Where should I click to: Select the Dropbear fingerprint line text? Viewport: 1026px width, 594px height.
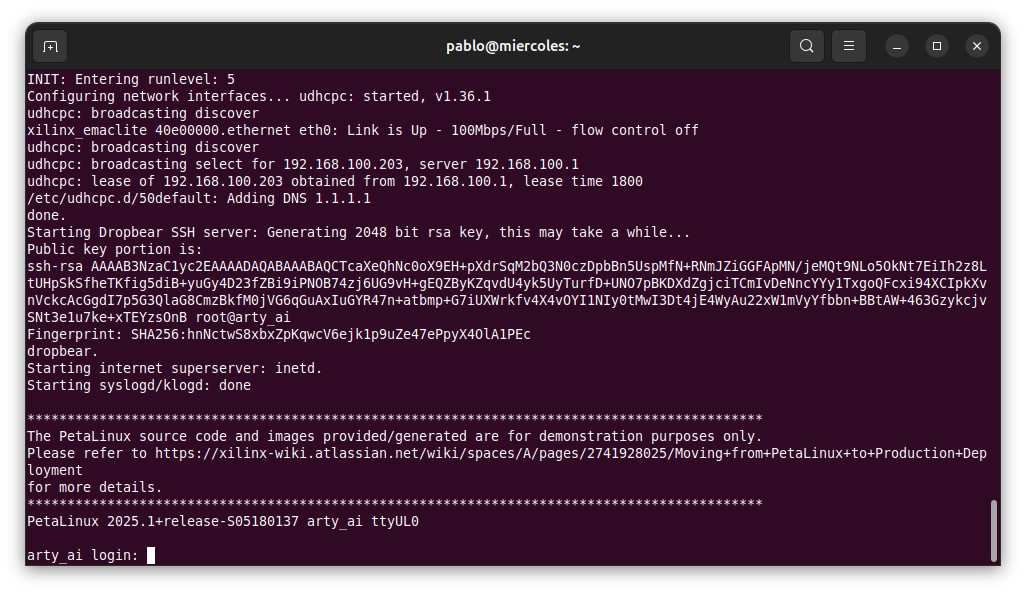coord(279,334)
